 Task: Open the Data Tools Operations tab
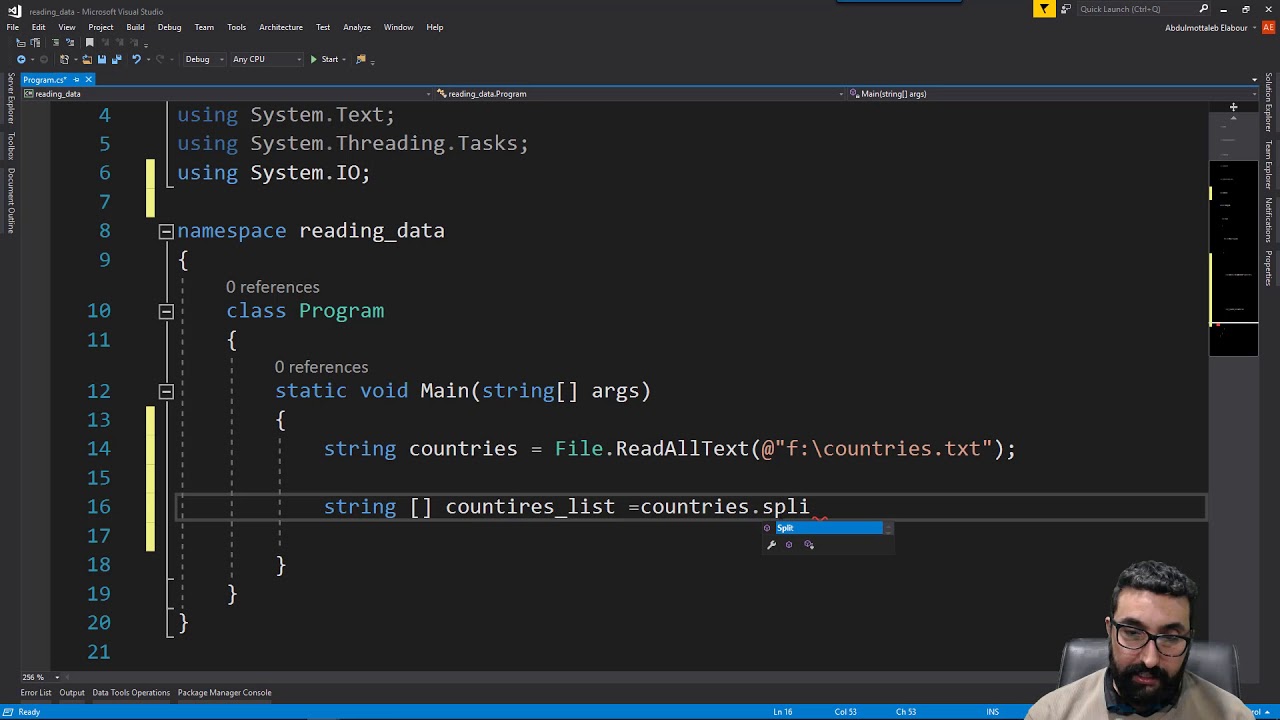131,692
